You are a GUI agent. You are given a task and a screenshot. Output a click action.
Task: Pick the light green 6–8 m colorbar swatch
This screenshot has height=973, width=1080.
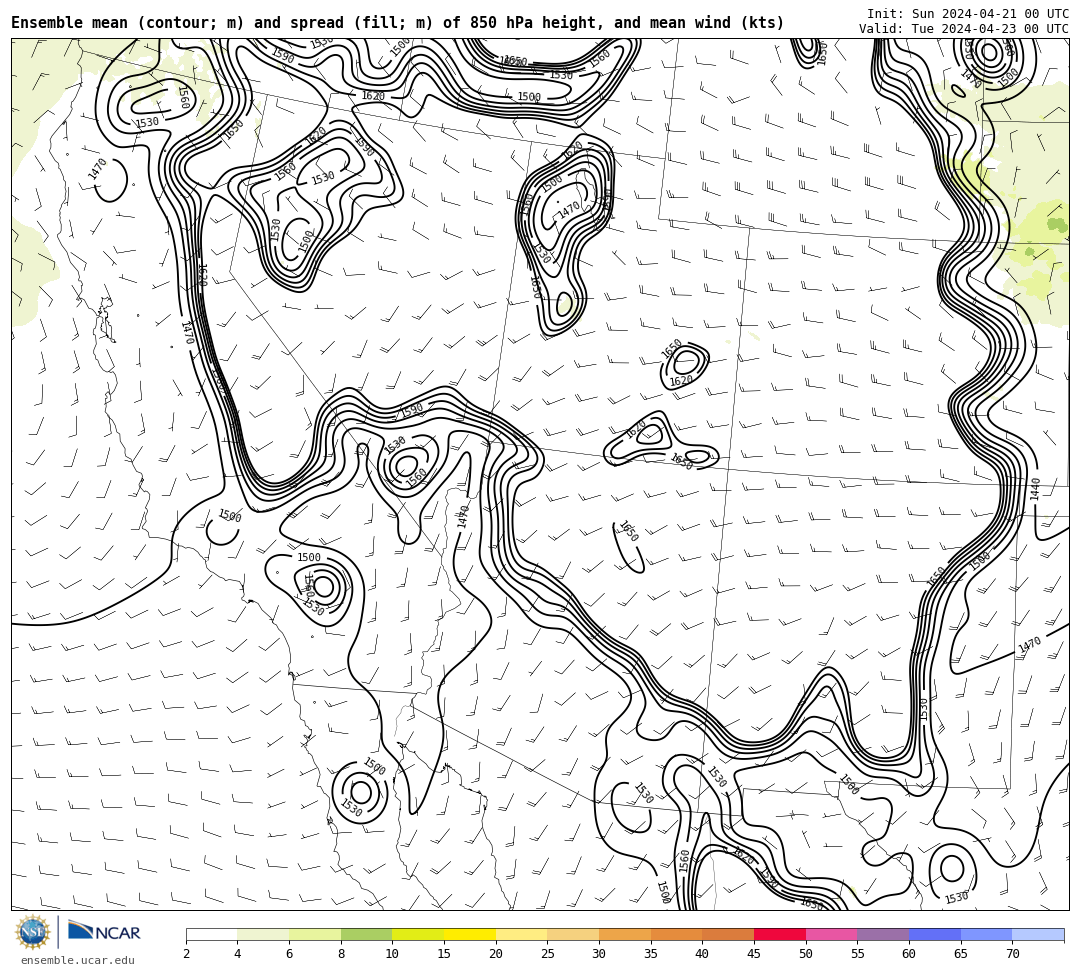click(x=315, y=934)
